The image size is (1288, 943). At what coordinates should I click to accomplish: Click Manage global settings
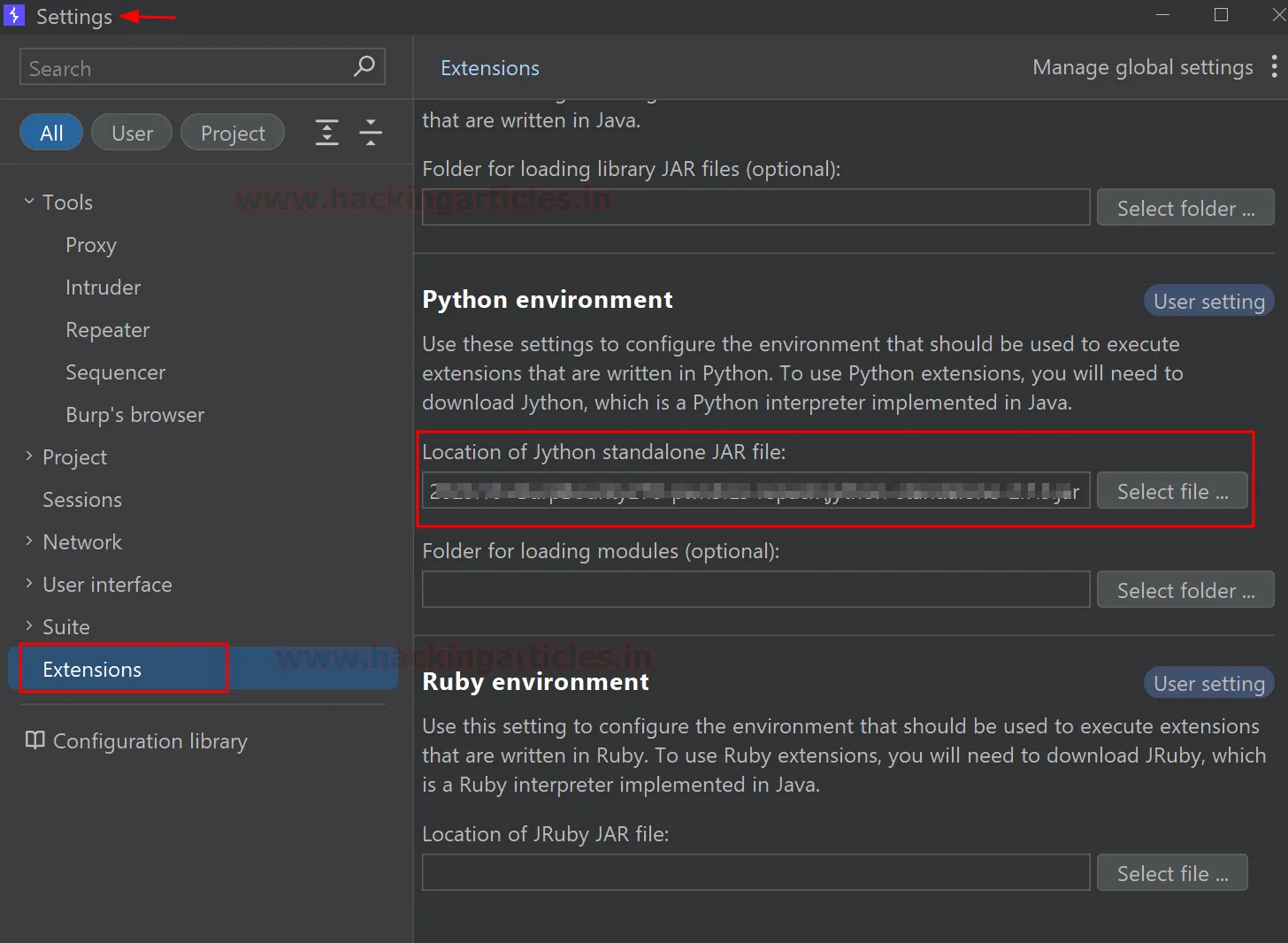1142,67
